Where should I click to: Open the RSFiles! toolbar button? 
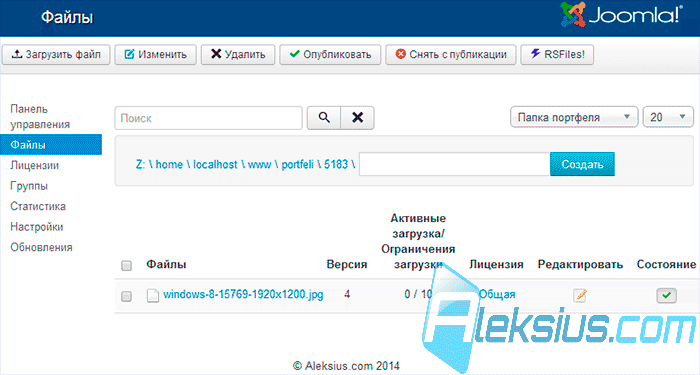(x=557, y=54)
